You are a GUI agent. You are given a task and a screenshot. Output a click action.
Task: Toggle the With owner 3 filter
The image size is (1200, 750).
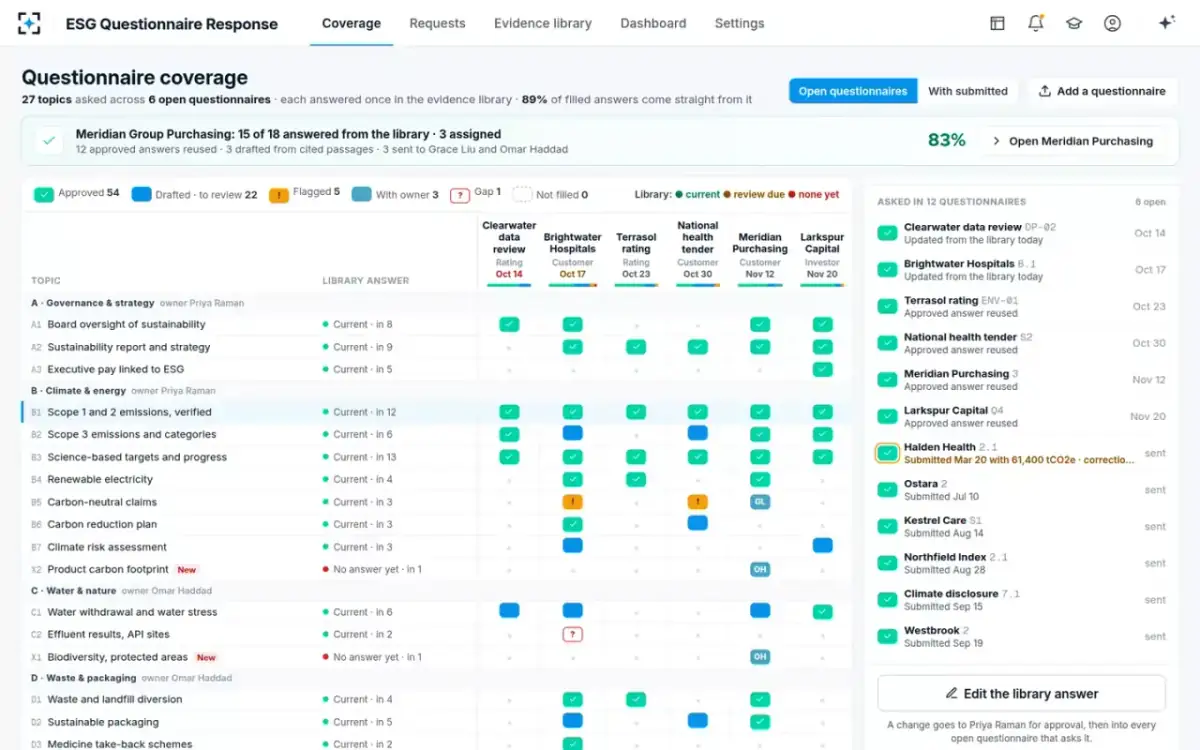[x=395, y=195]
